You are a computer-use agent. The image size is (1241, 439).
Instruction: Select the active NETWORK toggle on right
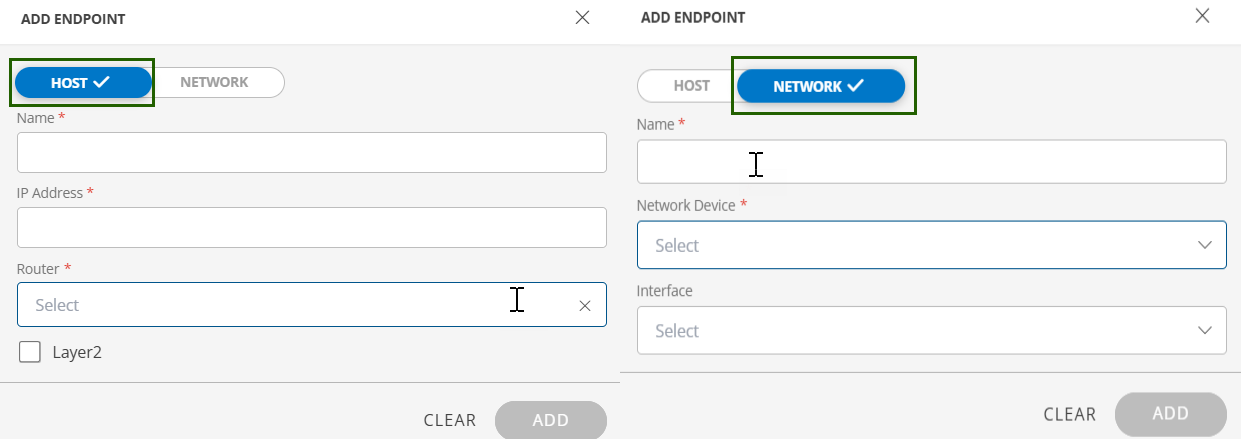click(820, 86)
